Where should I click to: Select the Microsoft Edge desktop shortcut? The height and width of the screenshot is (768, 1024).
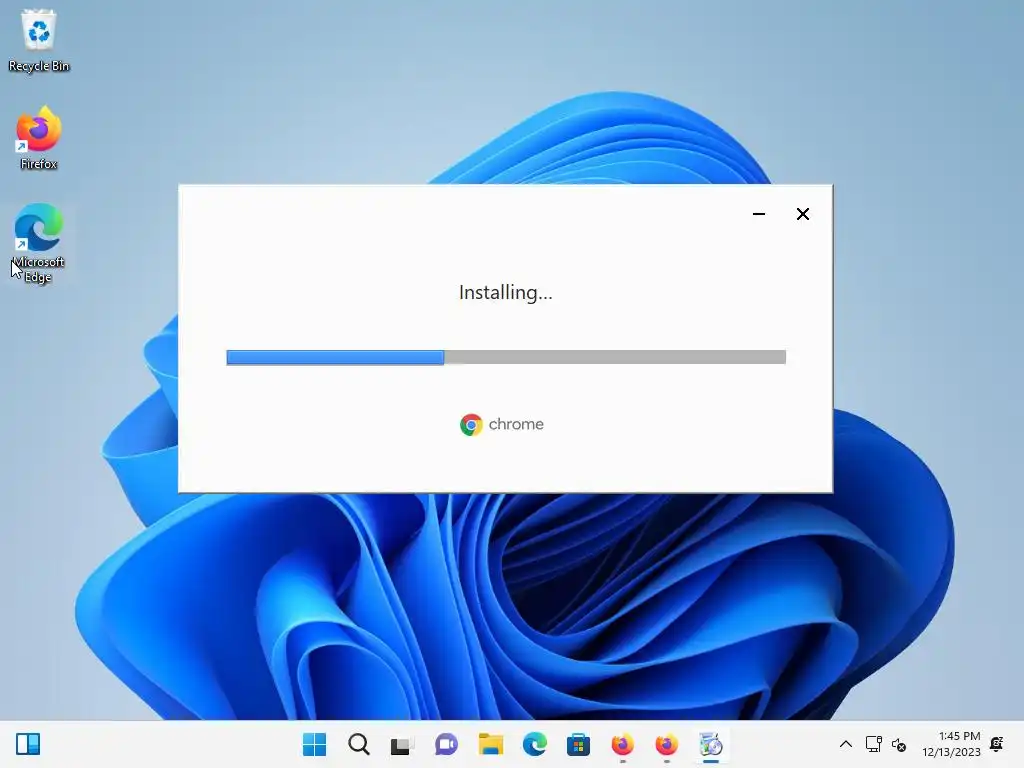coord(39,243)
